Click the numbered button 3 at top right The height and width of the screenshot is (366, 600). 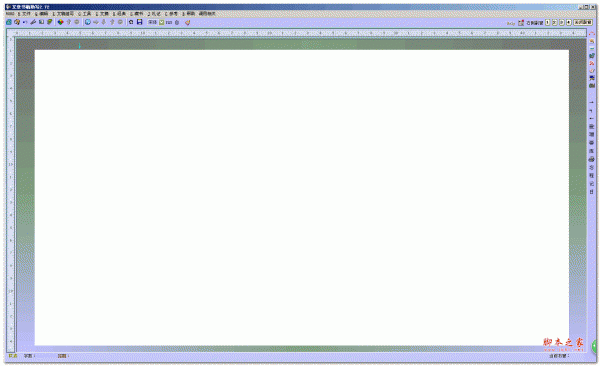point(562,23)
